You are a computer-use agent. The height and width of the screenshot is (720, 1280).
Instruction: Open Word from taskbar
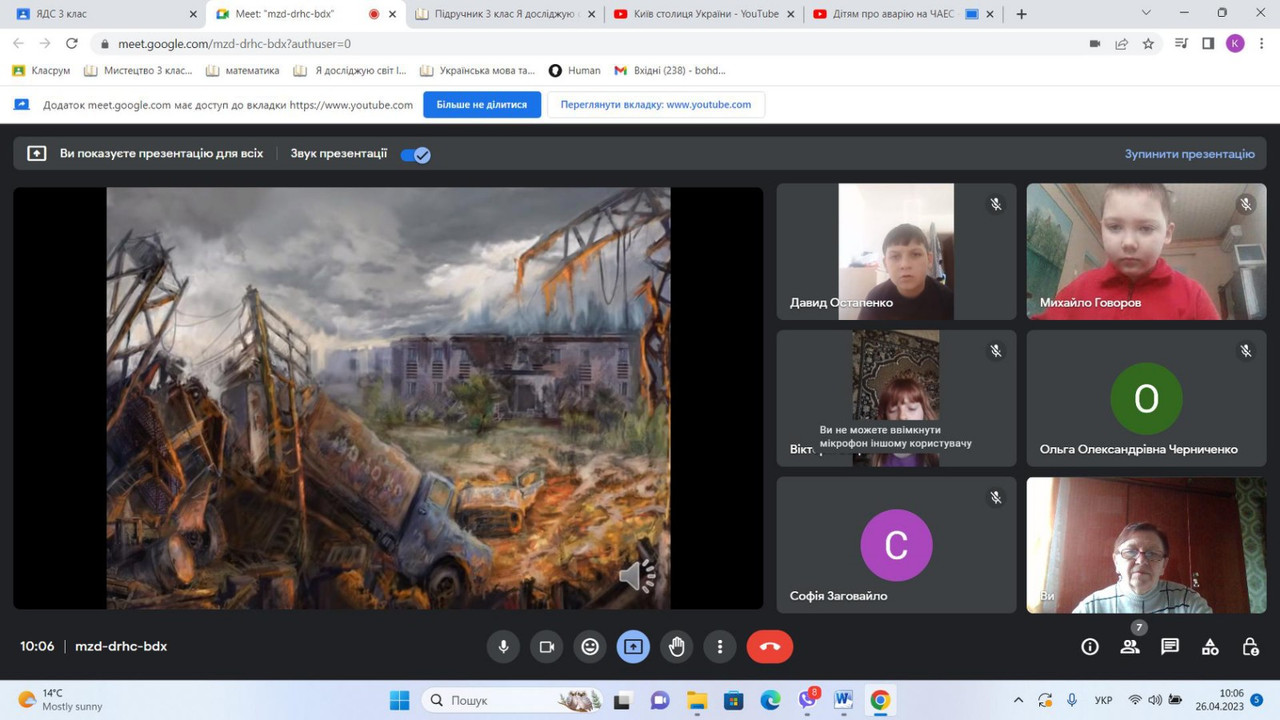coord(843,700)
